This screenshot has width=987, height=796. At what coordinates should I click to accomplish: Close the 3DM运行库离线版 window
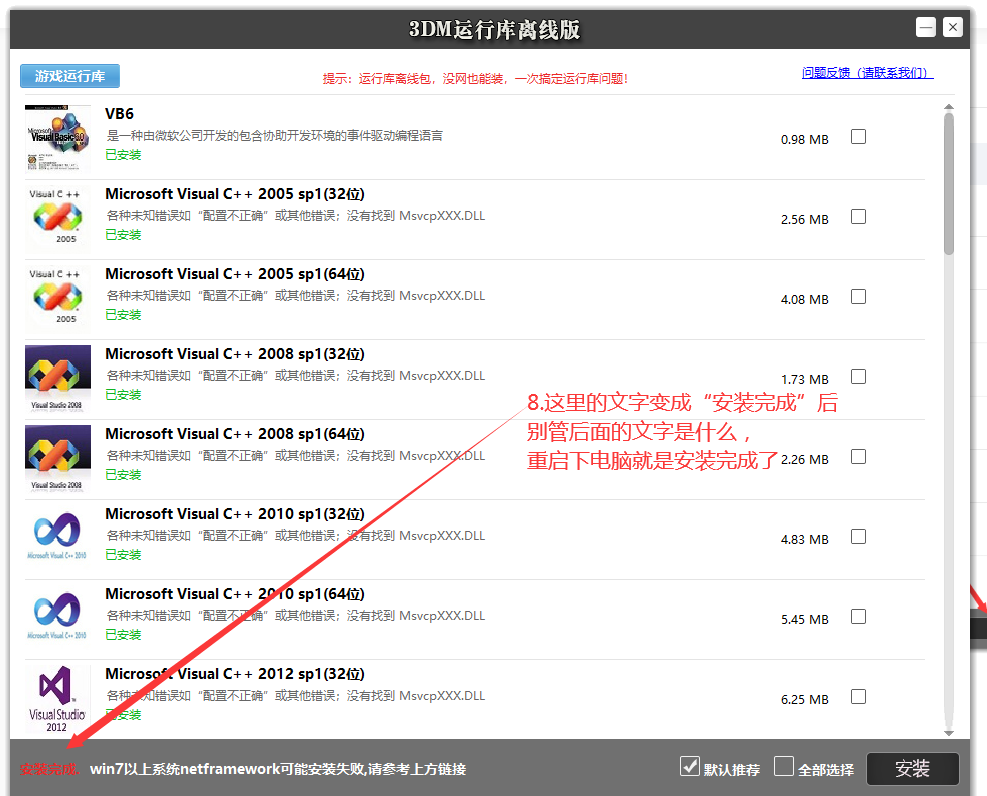(953, 28)
